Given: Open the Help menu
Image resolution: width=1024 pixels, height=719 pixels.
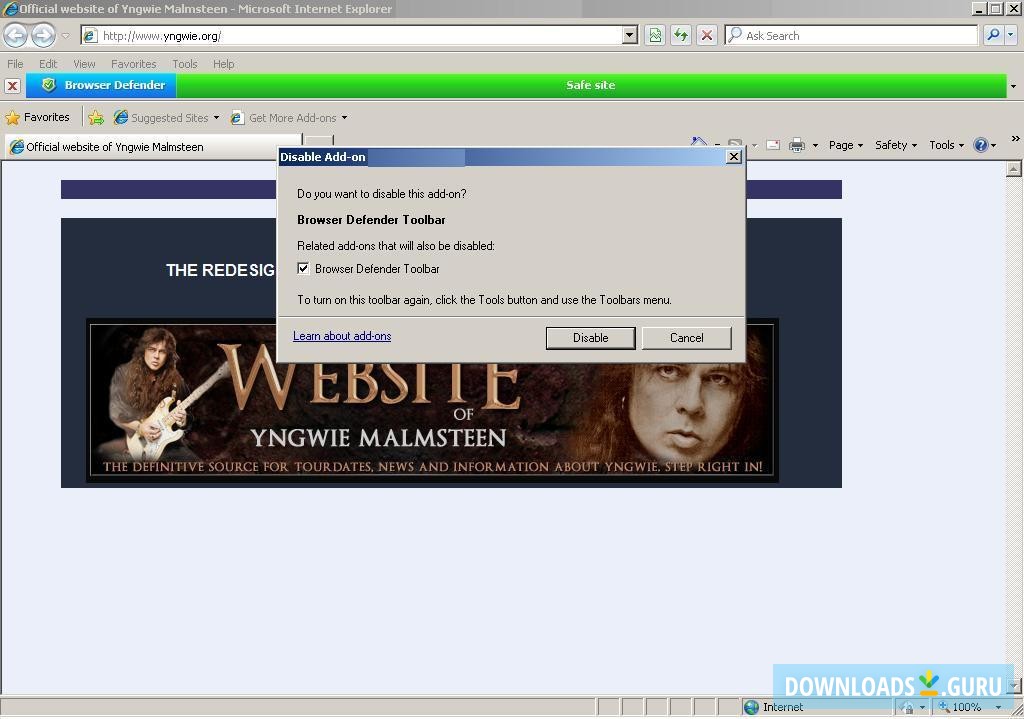Looking at the screenshot, I should [x=223, y=64].
